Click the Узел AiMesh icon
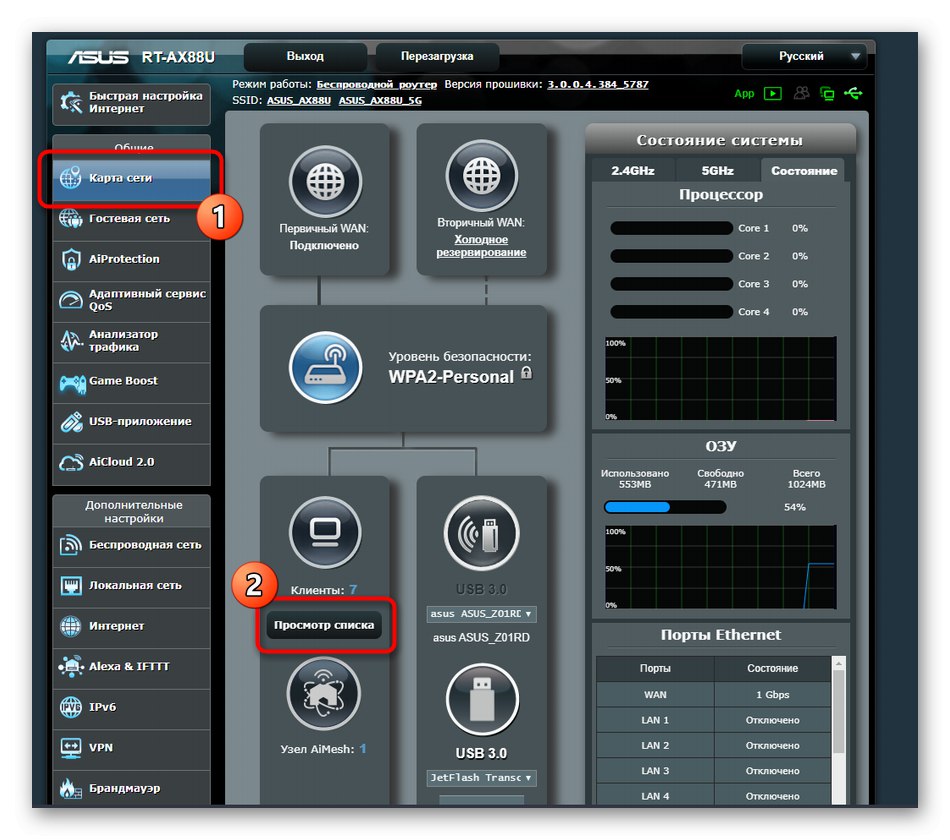The height and width of the screenshot is (840, 950). pos(324,693)
